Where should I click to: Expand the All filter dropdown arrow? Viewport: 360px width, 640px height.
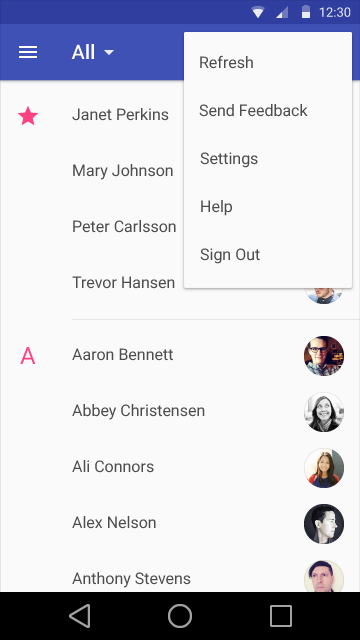click(x=109, y=52)
